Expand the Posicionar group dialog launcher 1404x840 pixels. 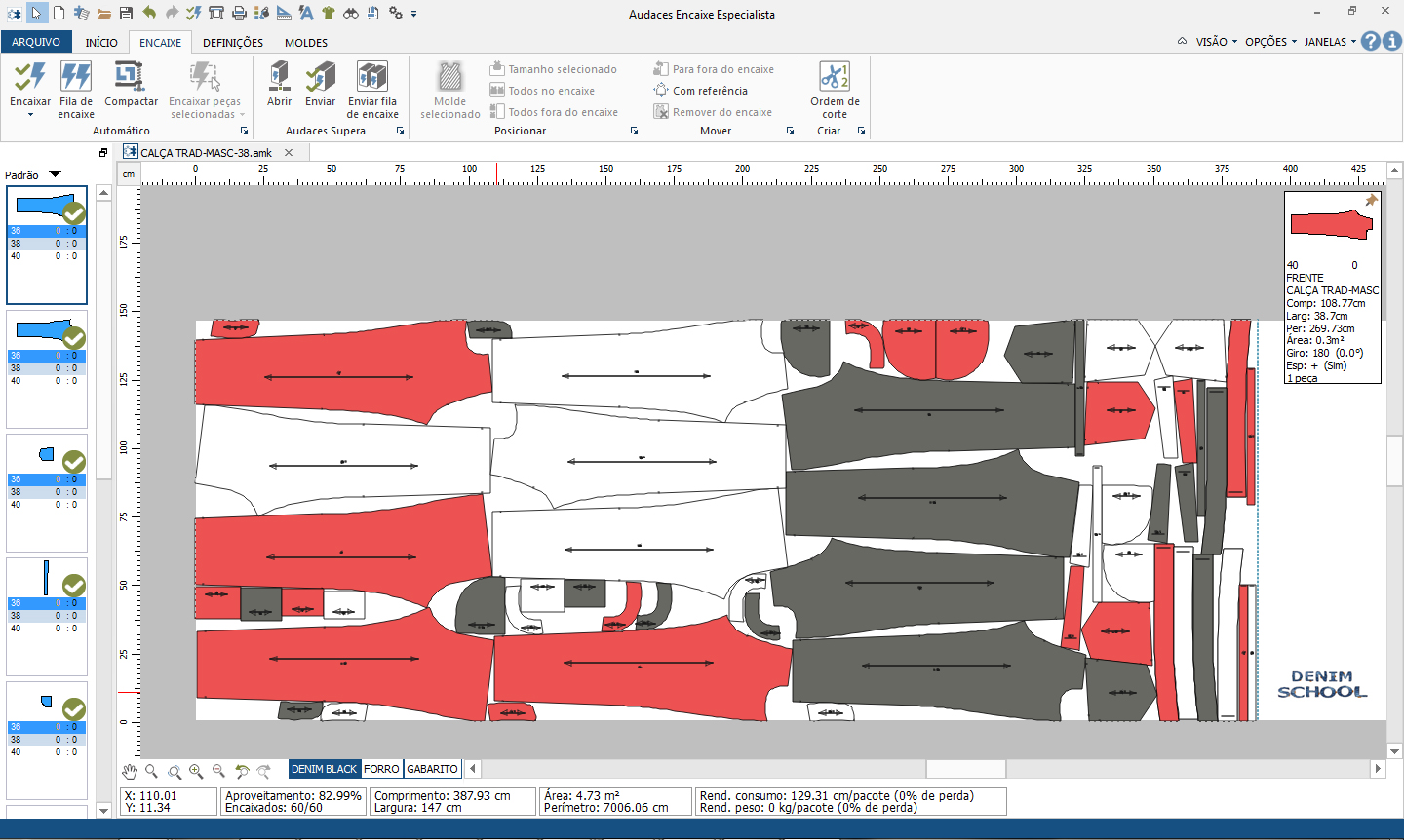click(x=634, y=131)
